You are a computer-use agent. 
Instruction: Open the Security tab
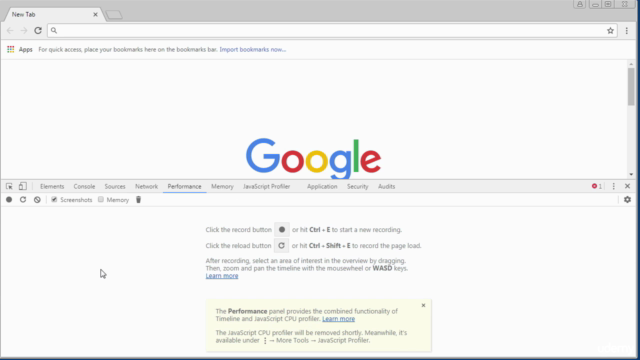358,187
